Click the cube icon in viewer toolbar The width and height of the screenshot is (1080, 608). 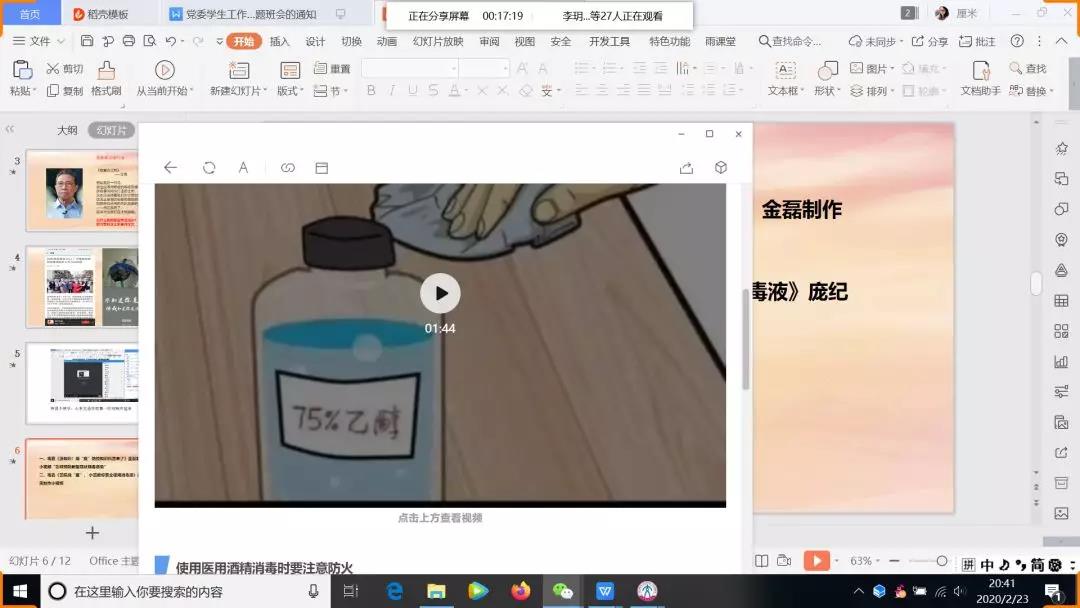tap(721, 168)
